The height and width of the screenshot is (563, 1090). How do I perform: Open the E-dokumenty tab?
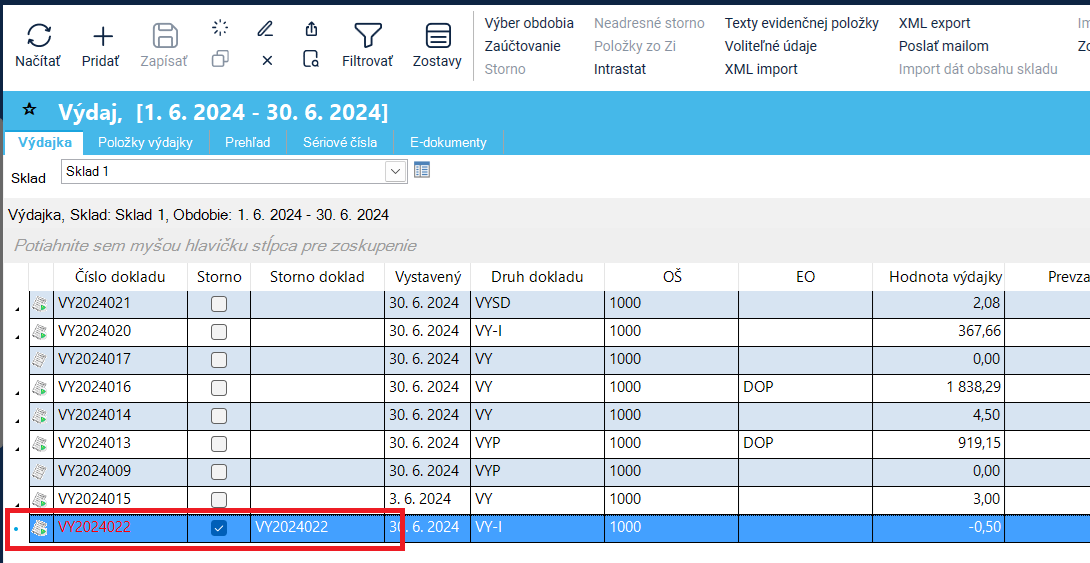click(448, 142)
